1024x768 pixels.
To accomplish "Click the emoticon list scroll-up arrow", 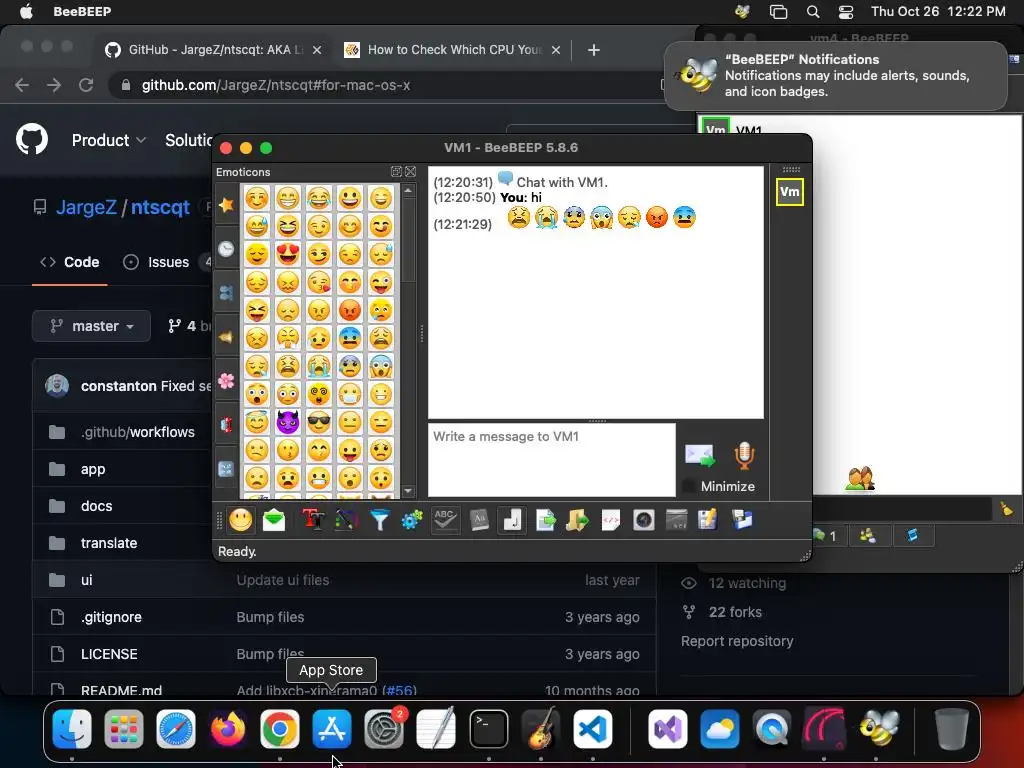I will tap(408, 191).
